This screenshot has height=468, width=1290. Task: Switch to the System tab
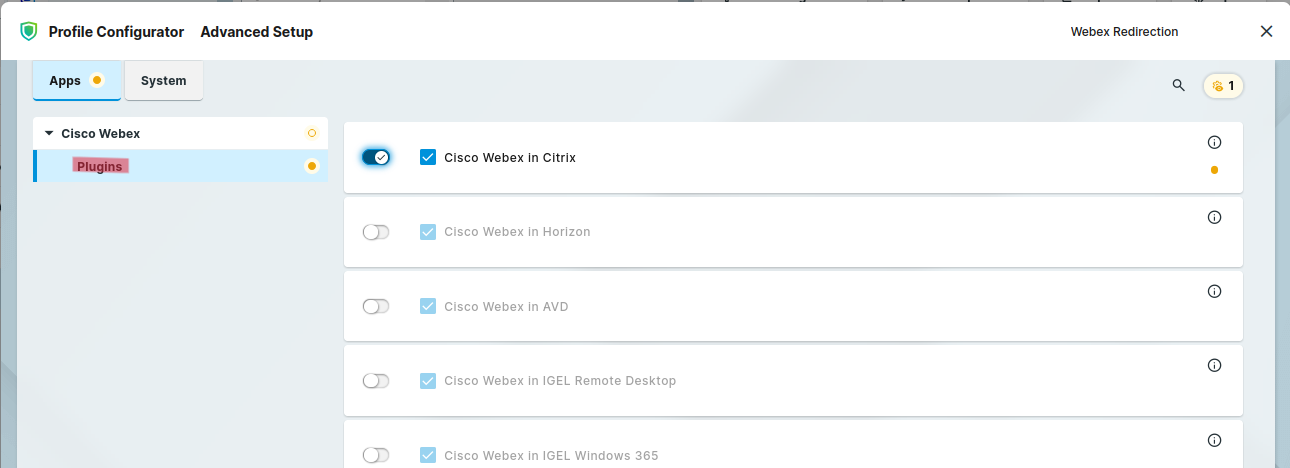(x=163, y=81)
